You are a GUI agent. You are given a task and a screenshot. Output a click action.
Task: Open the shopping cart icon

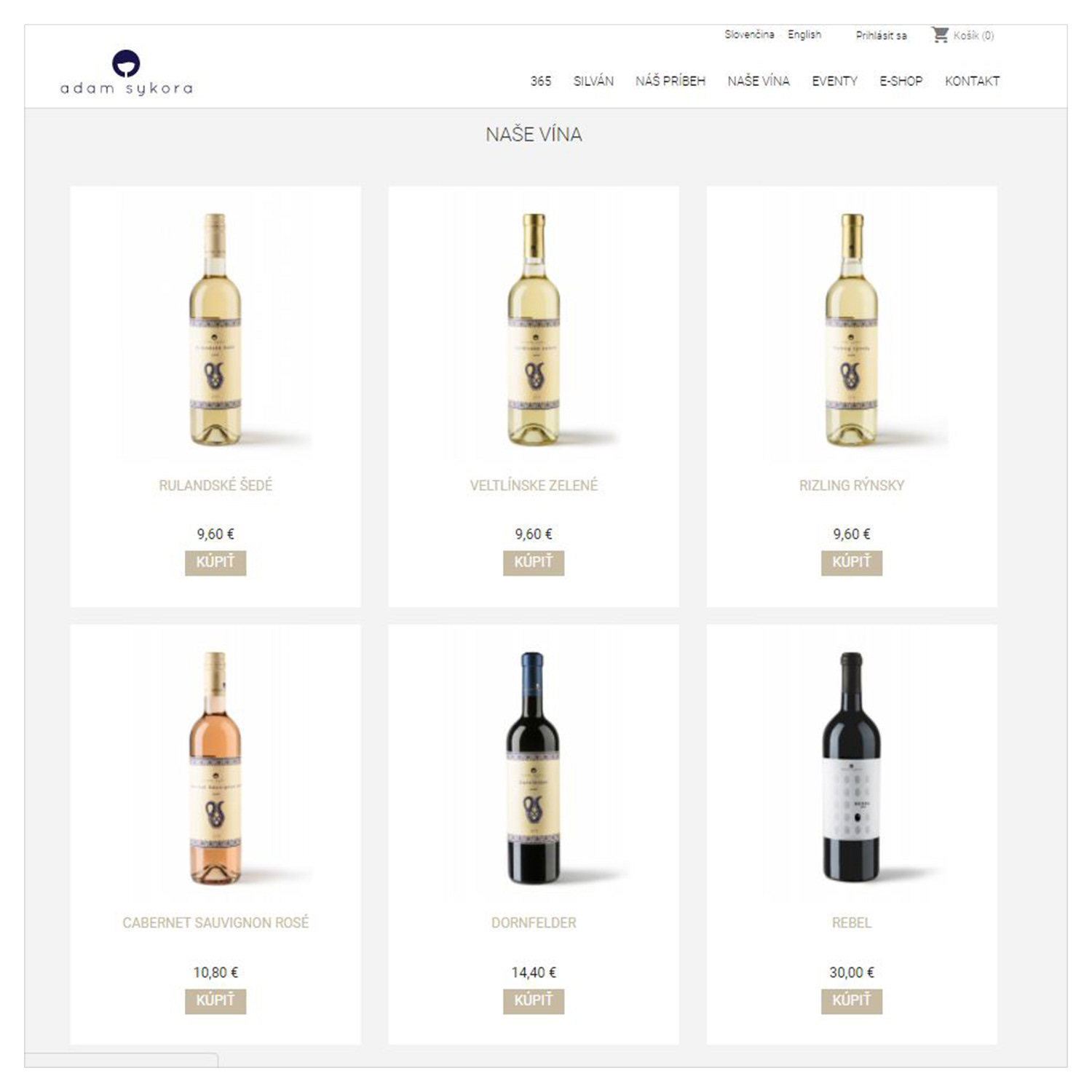(x=940, y=34)
